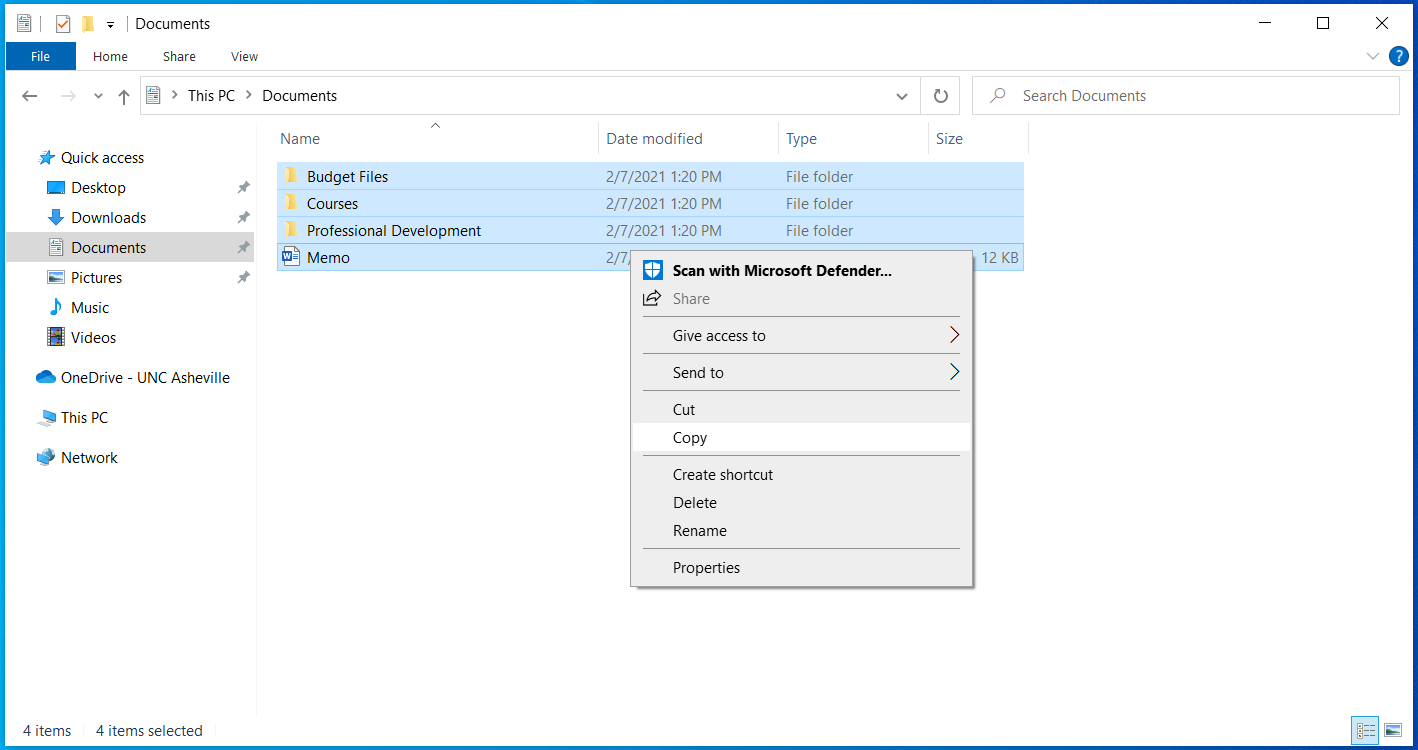Toggle the pin next to Downloads
Image resolution: width=1418 pixels, height=750 pixels.
click(243, 218)
